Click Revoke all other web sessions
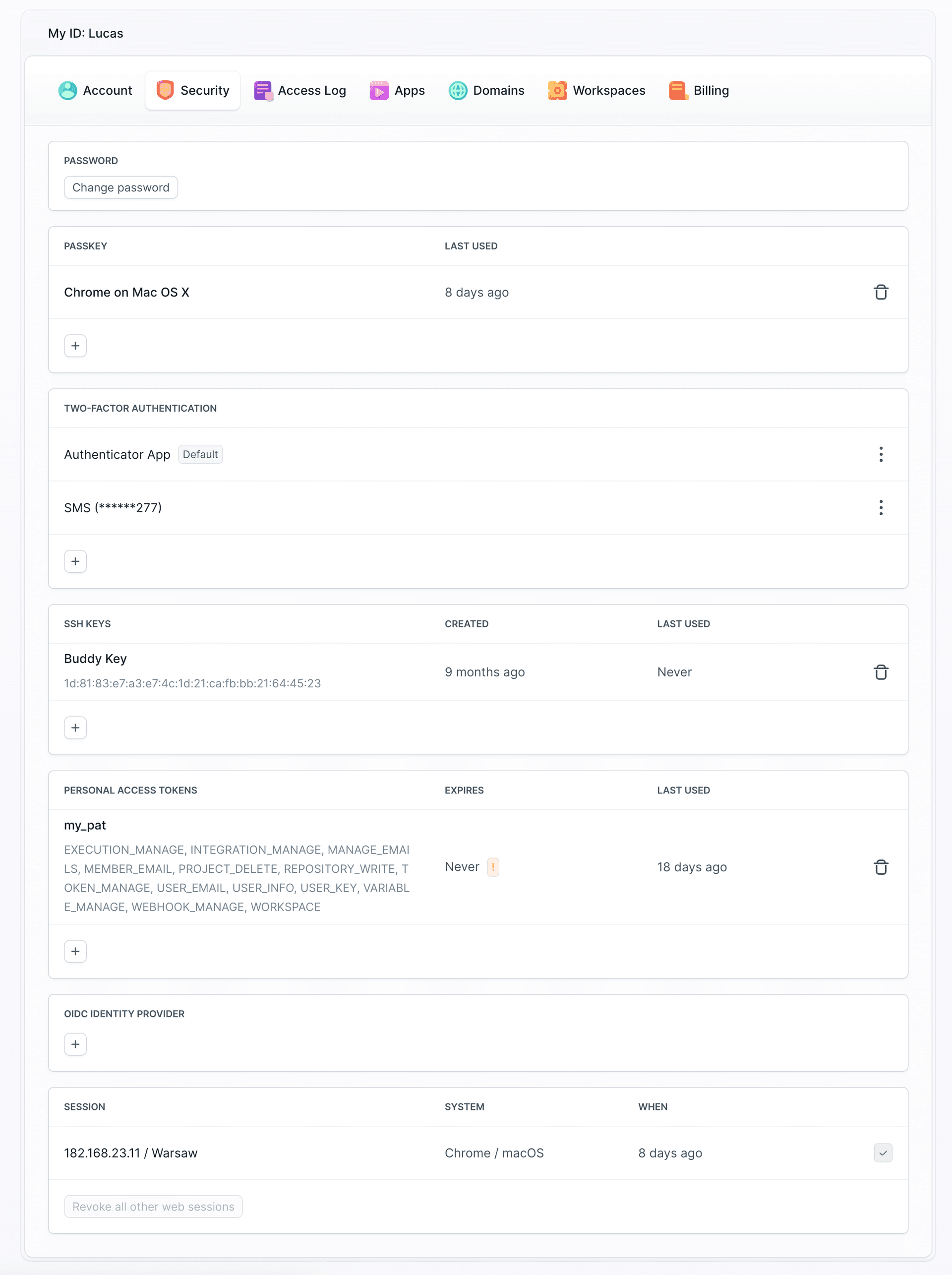The image size is (952, 1275). [x=153, y=1206]
